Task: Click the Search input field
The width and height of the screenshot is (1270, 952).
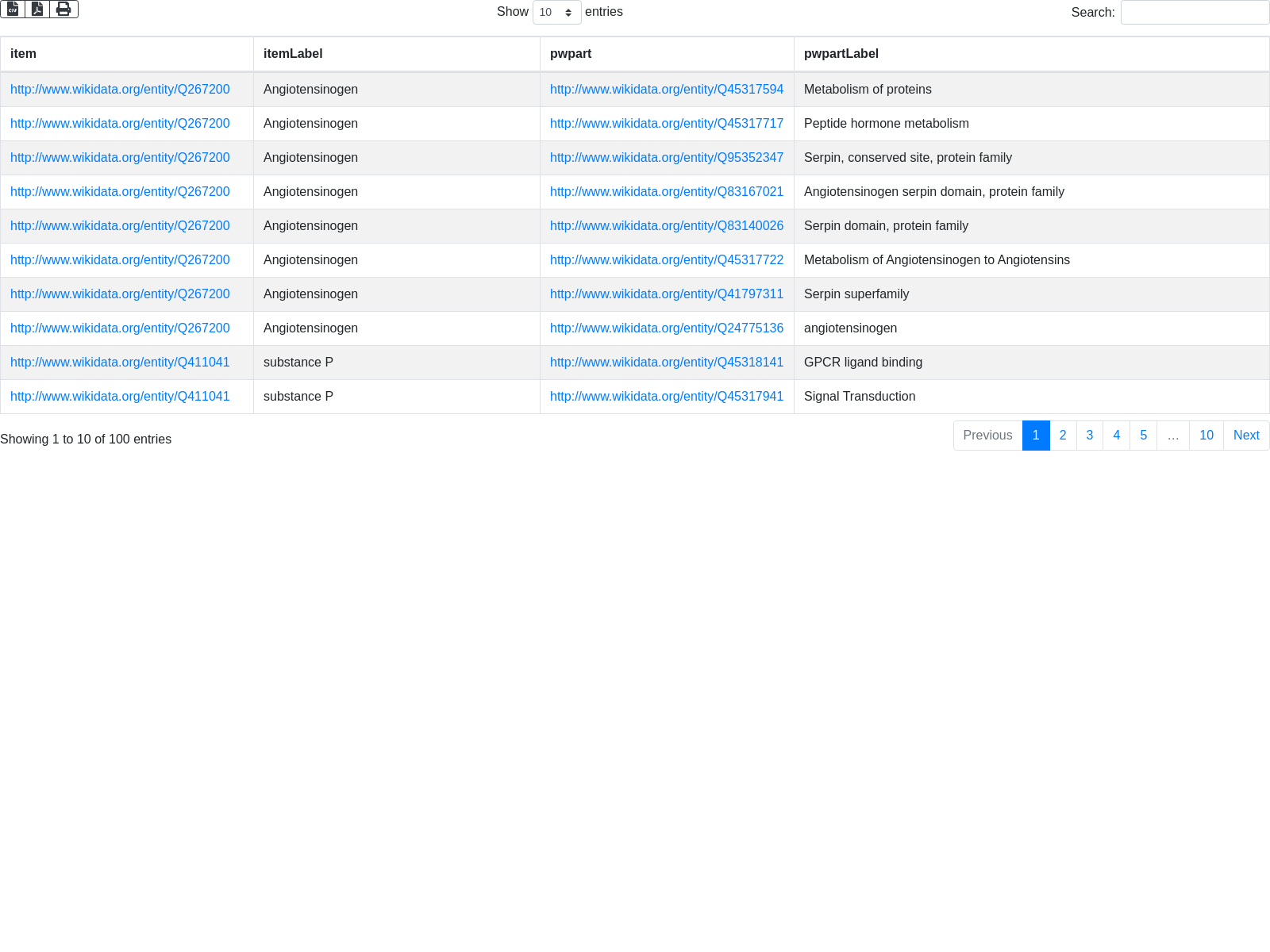Action: pyautogui.click(x=1195, y=12)
